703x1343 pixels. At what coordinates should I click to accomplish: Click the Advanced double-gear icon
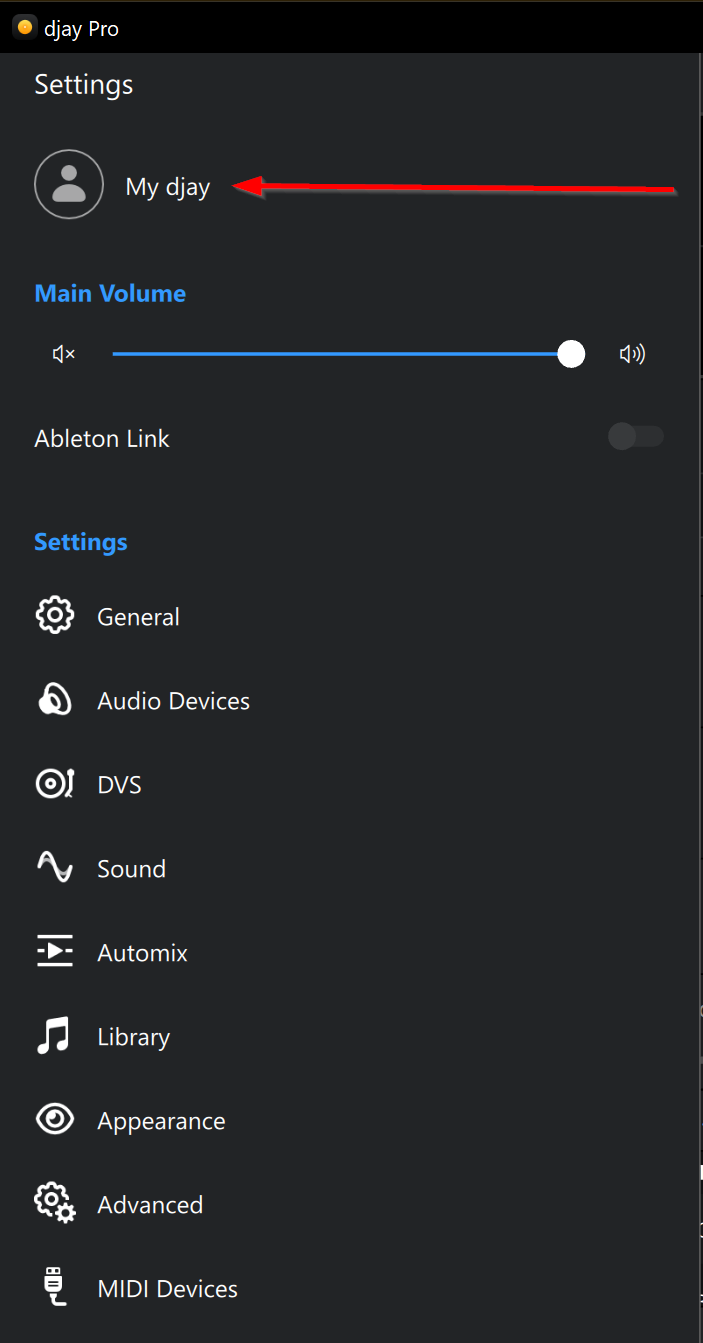pos(55,1204)
